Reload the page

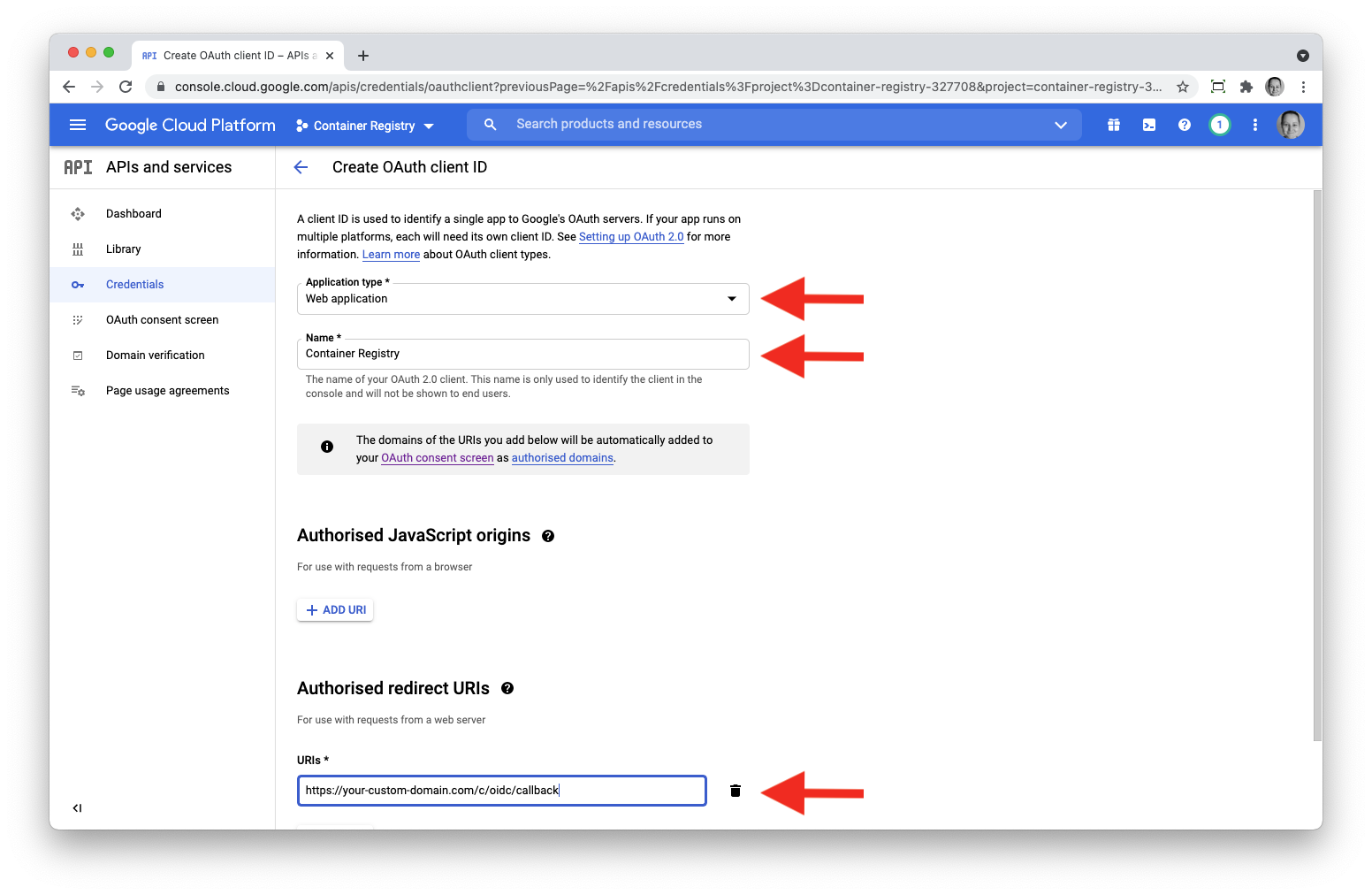pyautogui.click(x=126, y=87)
